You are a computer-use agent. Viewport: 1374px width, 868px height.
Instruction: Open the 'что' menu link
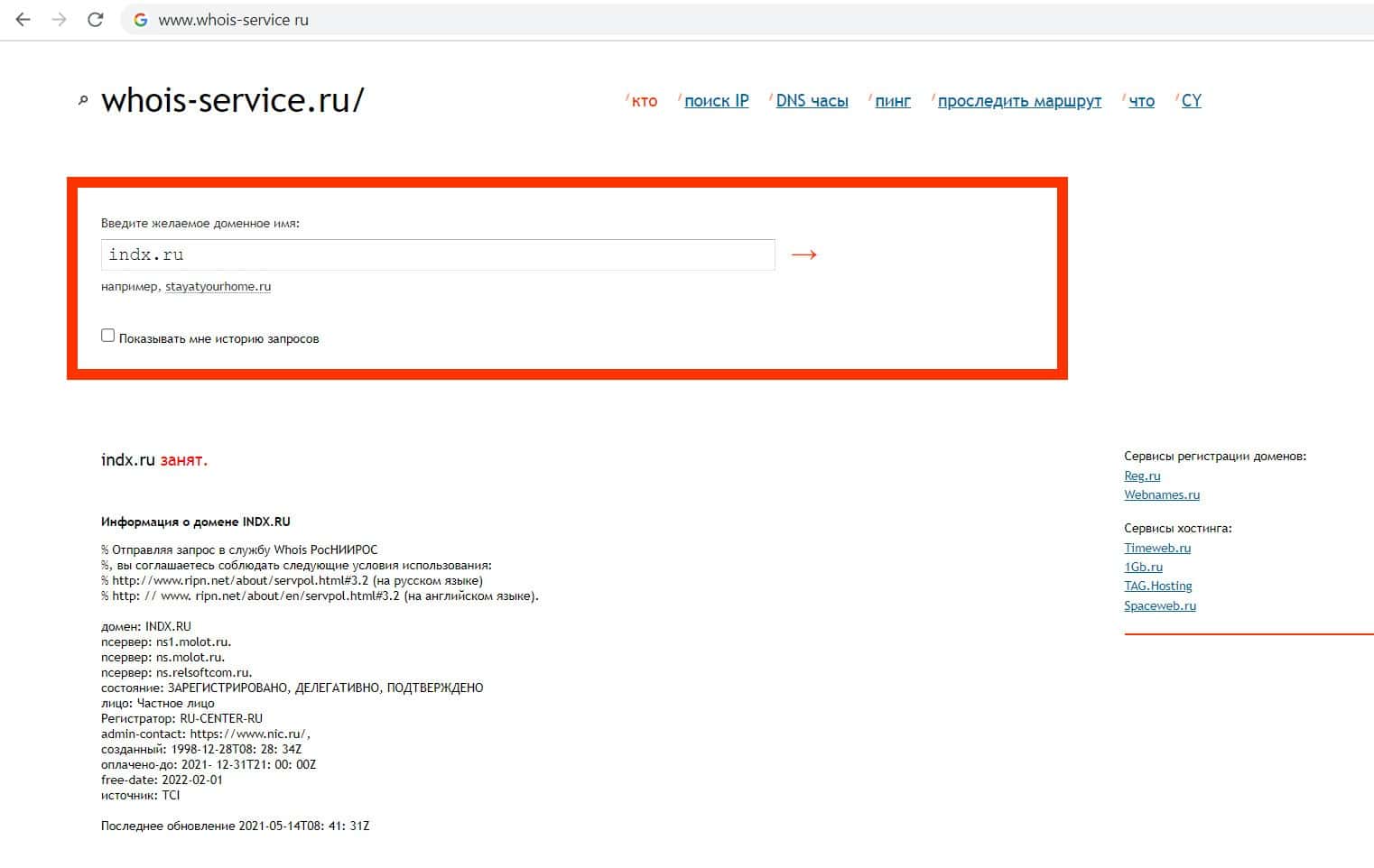[1142, 101]
